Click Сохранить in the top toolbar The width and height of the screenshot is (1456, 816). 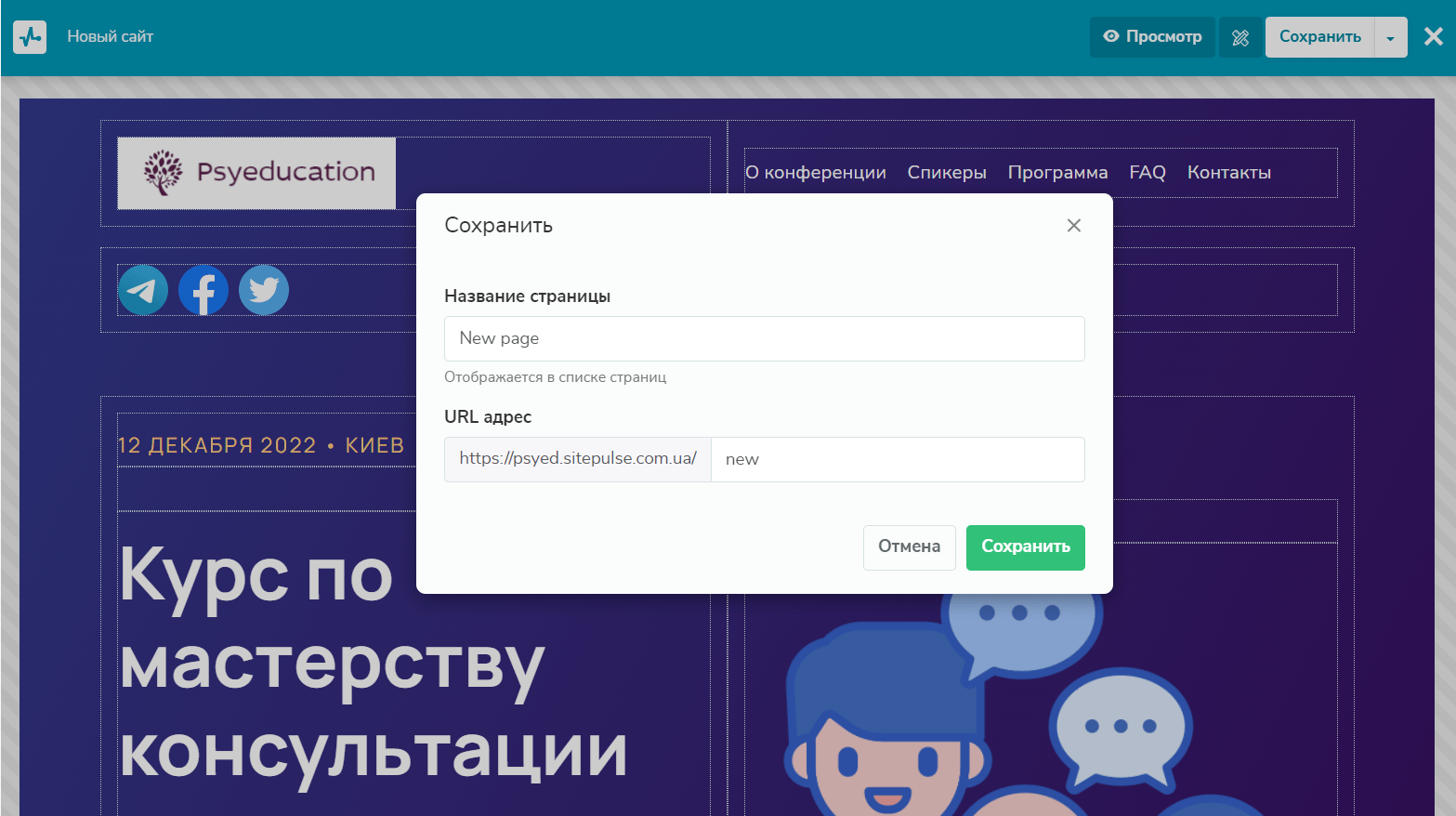pyautogui.click(x=1319, y=37)
